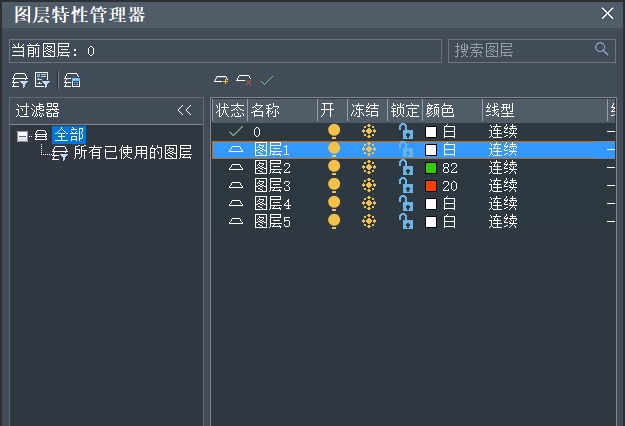Open the layer states manager icon
This screenshot has width=625, height=426.
click(72, 81)
